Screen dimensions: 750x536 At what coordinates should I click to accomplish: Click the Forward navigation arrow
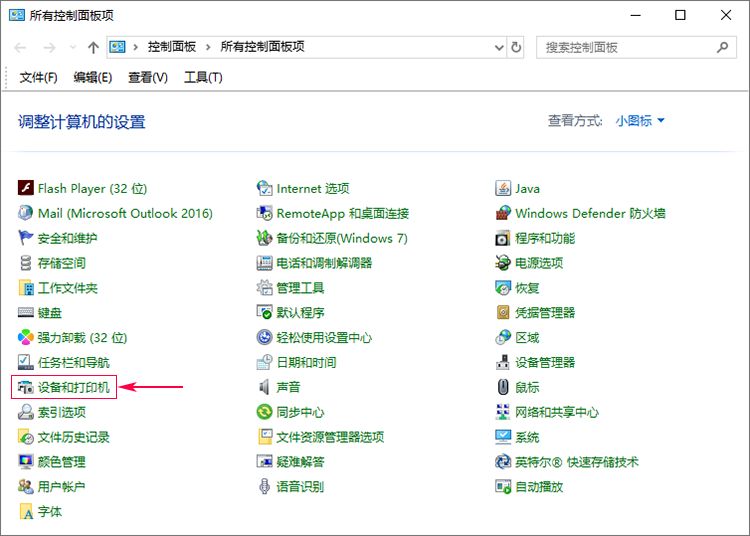tap(49, 47)
